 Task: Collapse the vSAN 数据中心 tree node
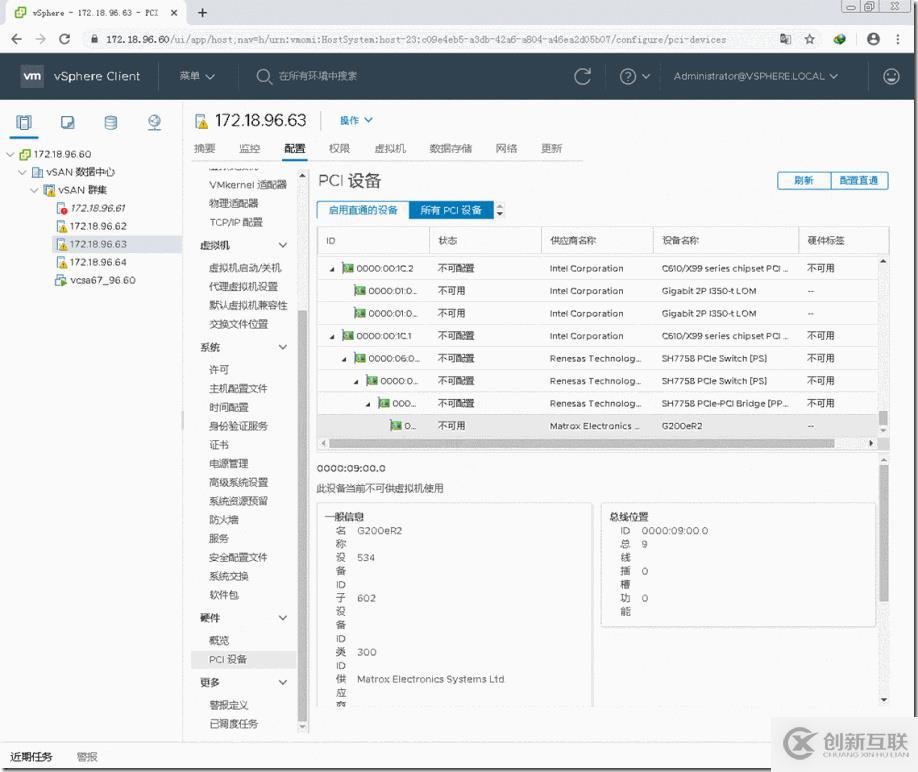coord(22,172)
